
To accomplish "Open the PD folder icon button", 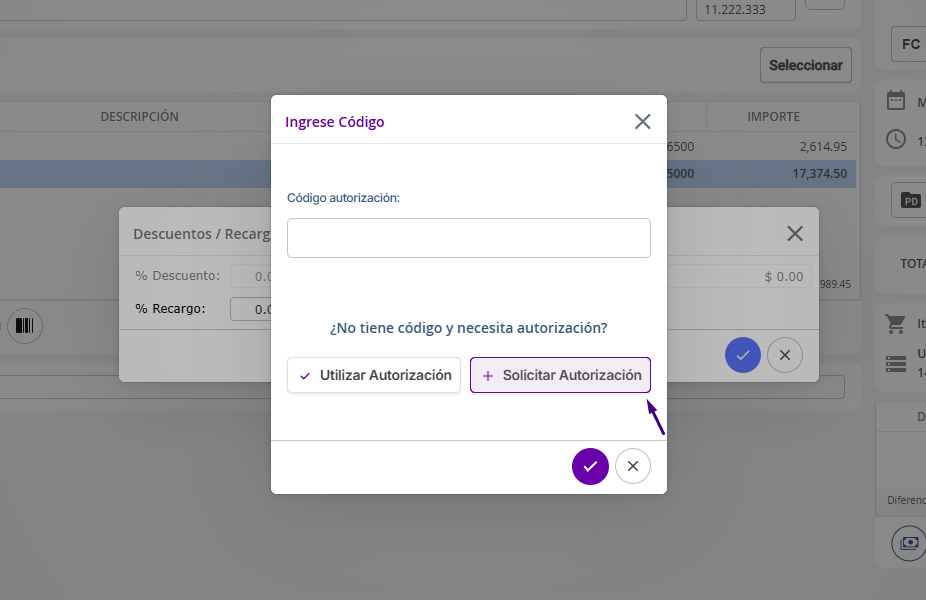I will pyautogui.click(x=908, y=200).
